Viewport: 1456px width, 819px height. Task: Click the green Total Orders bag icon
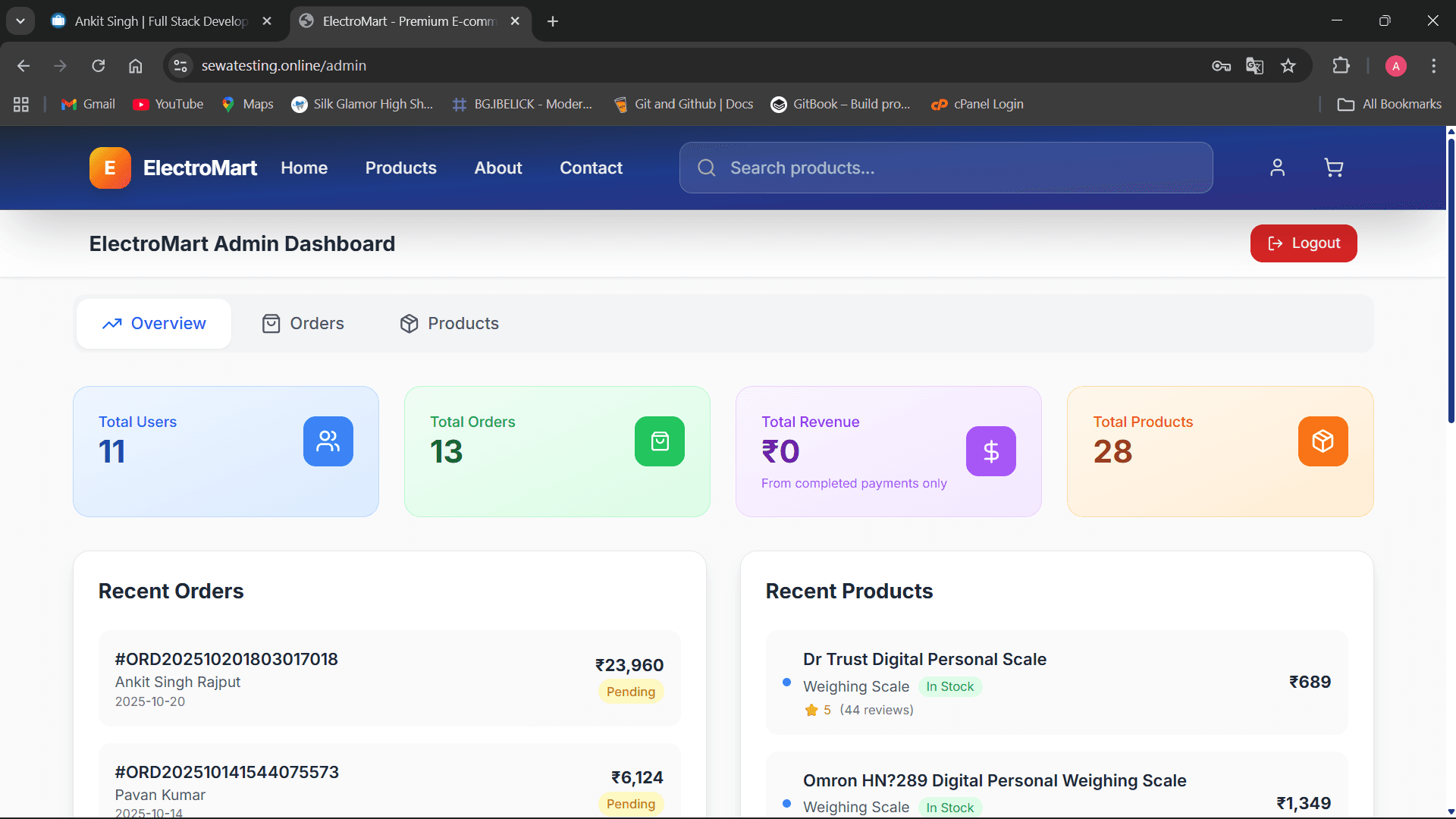[x=659, y=441]
